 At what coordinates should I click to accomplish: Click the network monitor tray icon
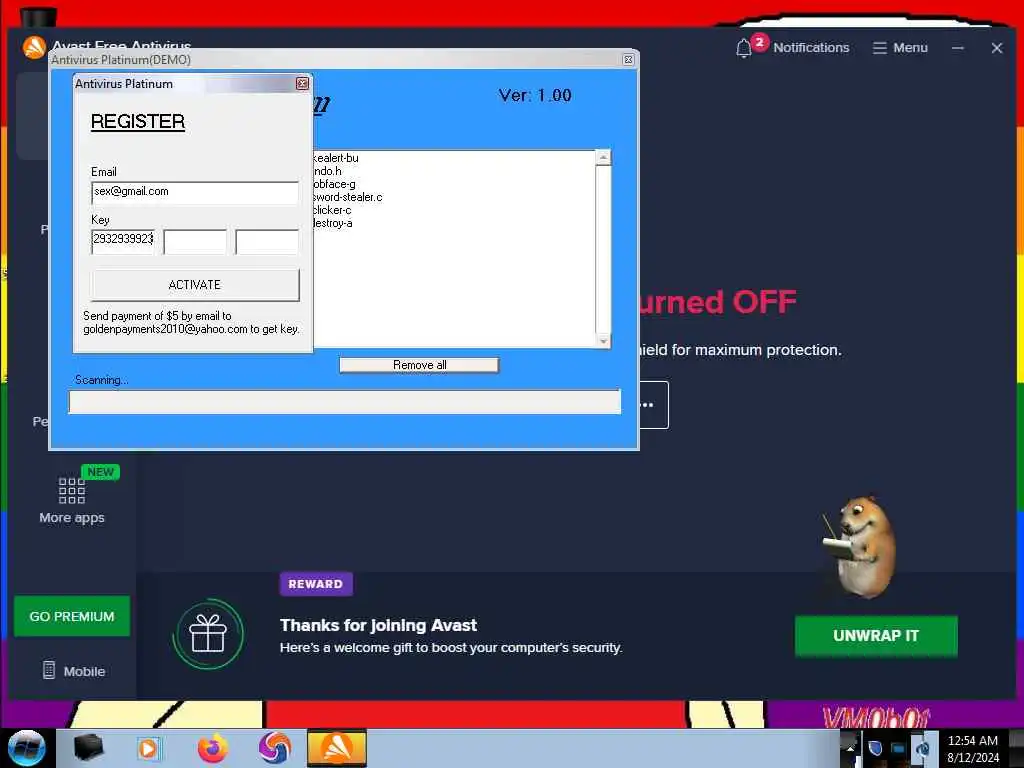coord(899,748)
